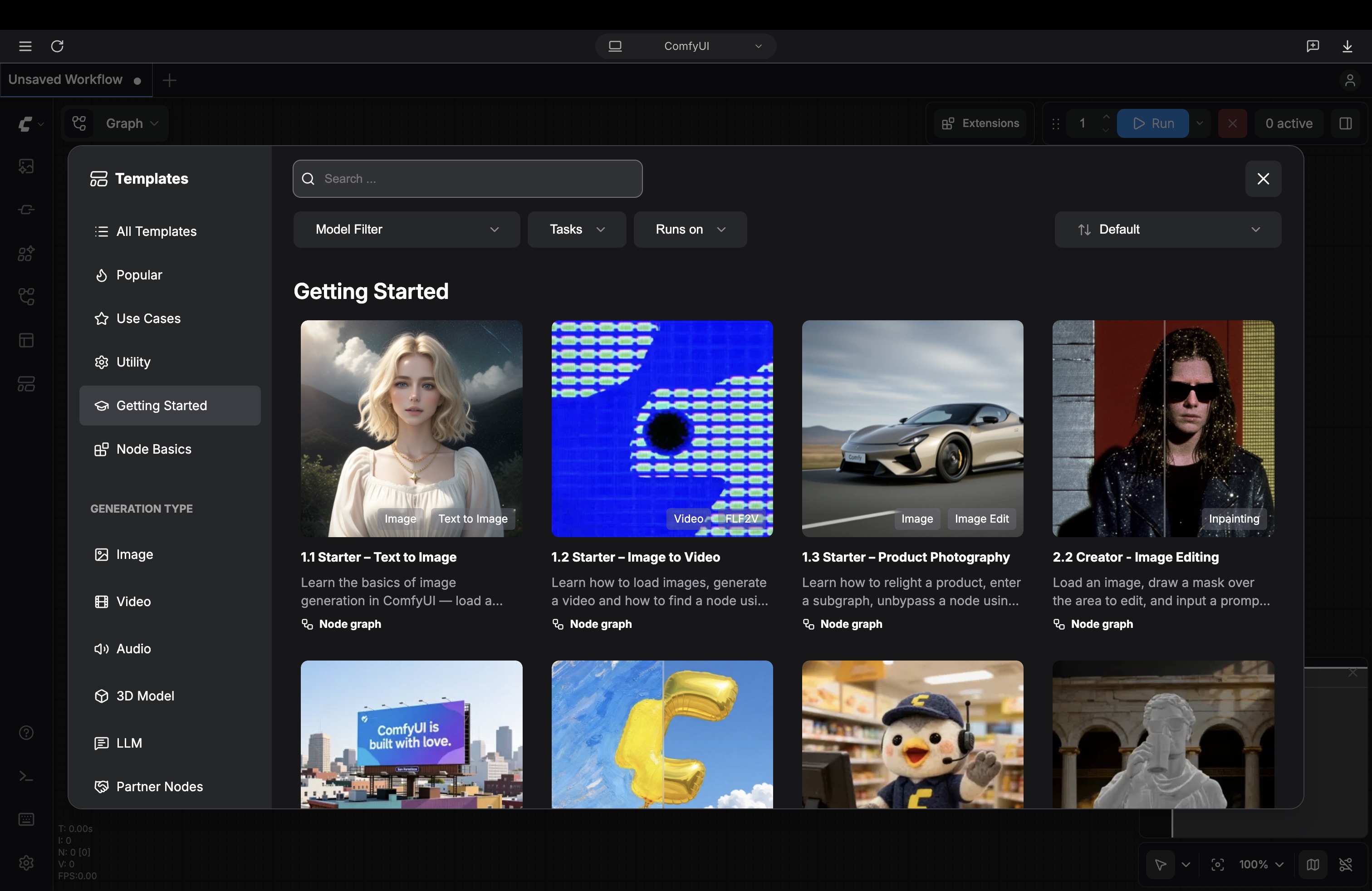
Task: Click the fit view icon in bottom toolbar
Action: point(1217,865)
